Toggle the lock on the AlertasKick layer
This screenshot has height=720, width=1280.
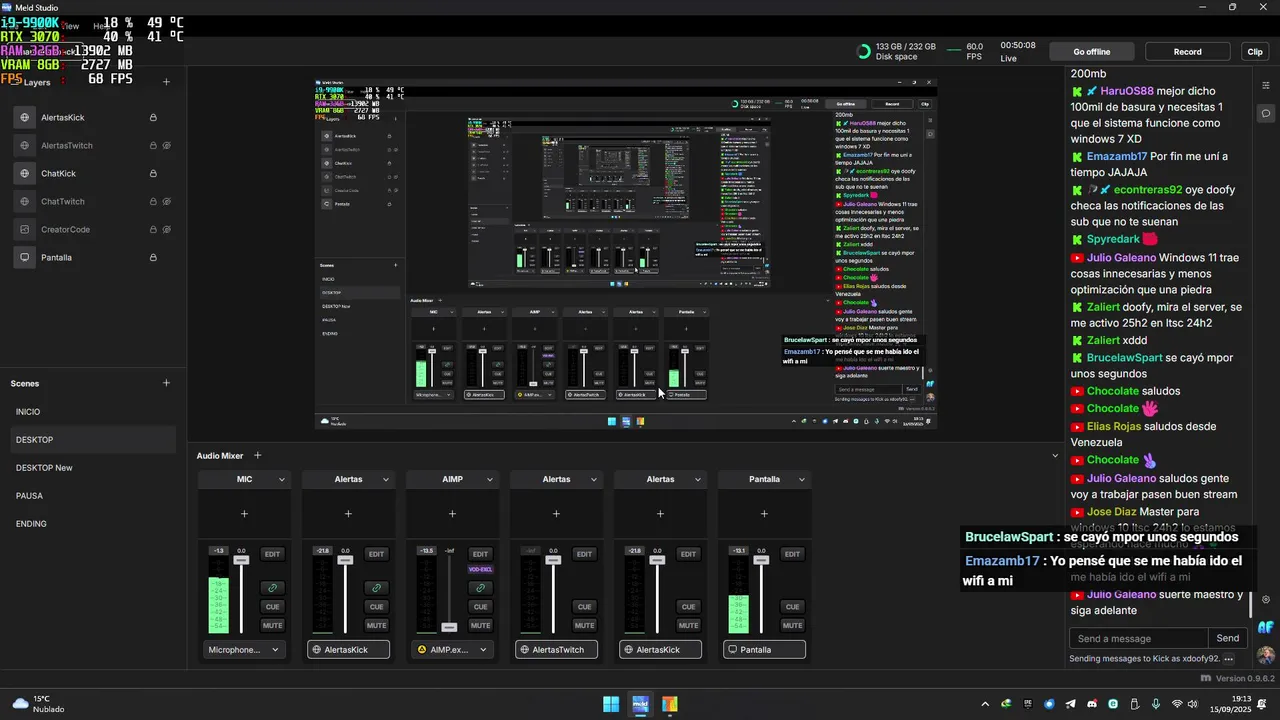pos(153,117)
